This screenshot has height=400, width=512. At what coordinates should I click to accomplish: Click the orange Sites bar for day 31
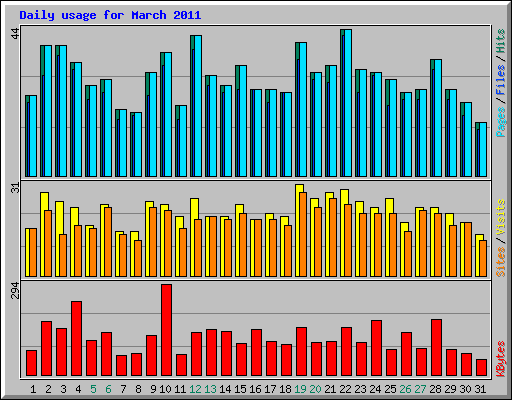(483, 258)
